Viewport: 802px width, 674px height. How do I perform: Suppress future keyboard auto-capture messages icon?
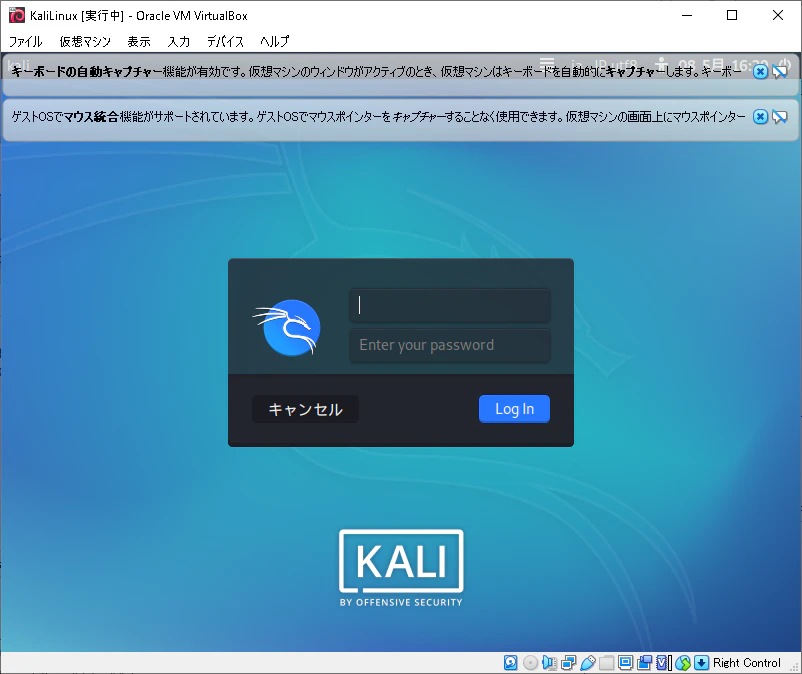(779, 72)
